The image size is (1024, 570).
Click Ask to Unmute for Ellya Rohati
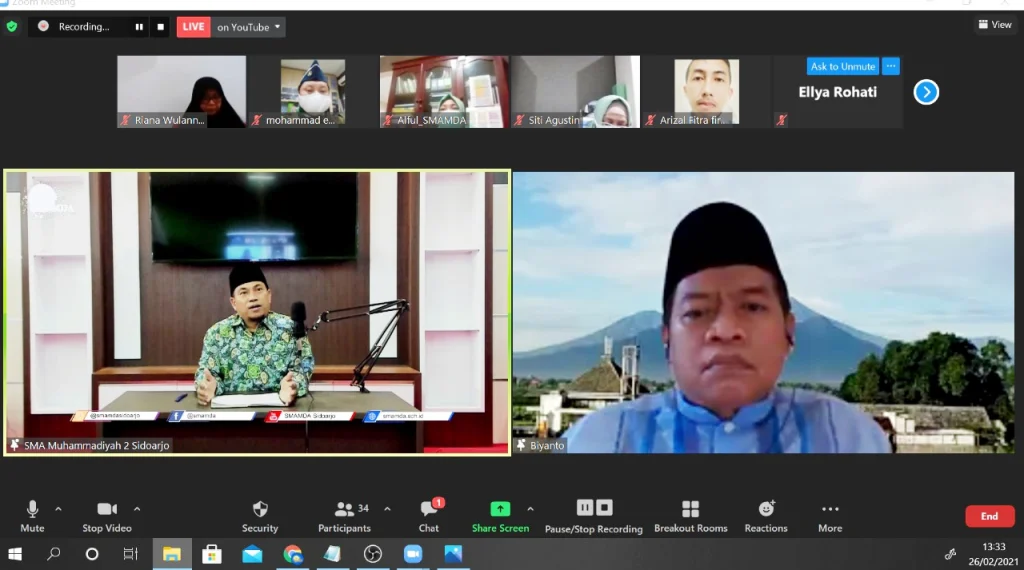click(842, 67)
